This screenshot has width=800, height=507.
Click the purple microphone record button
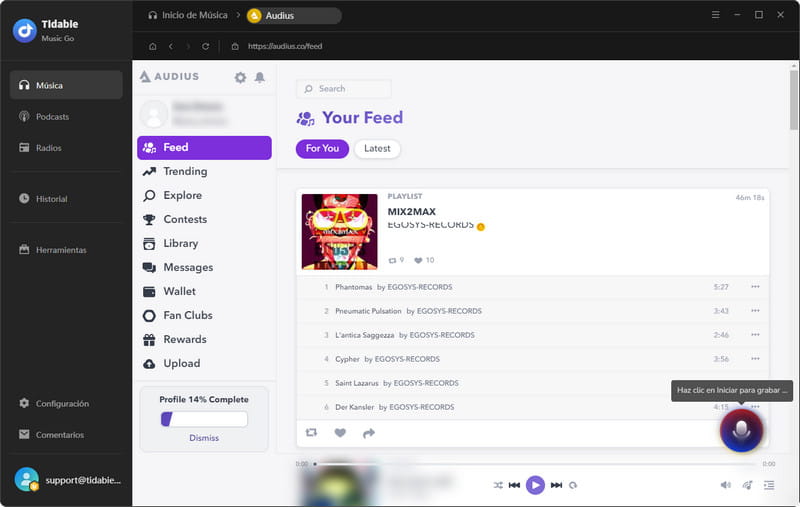pos(741,430)
